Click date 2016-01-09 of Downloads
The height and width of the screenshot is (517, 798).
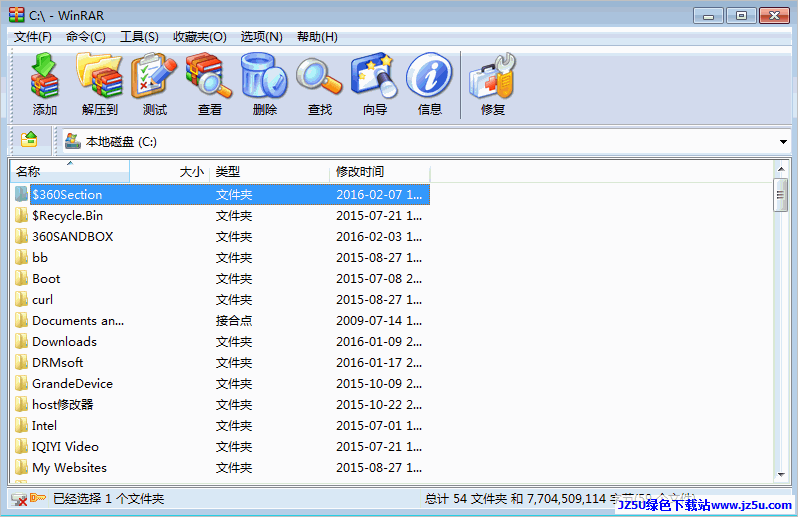pyautogui.click(x=379, y=341)
